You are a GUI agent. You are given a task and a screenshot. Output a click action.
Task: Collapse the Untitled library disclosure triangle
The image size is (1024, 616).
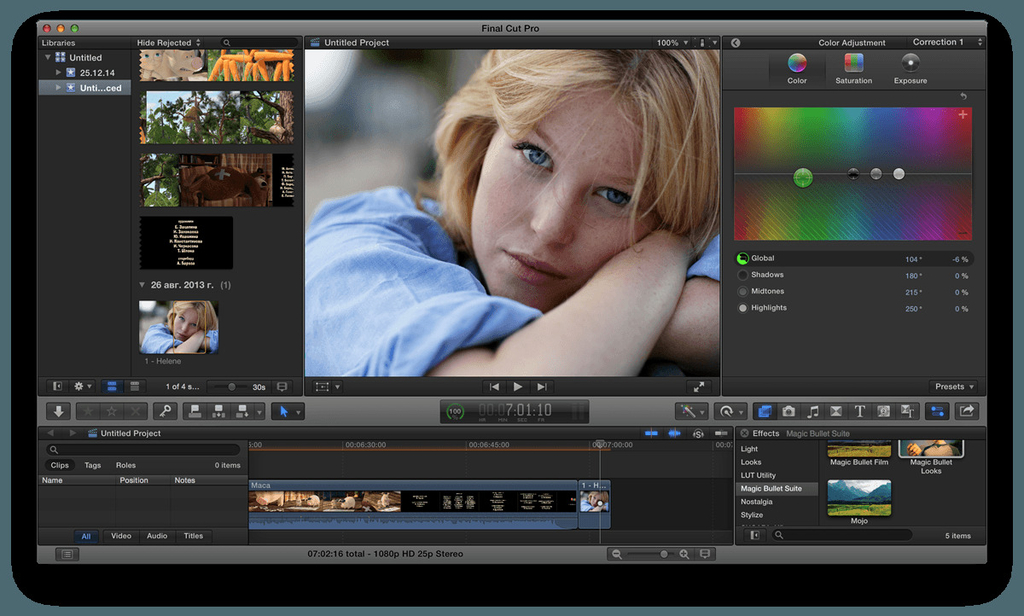pyautogui.click(x=48, y=58)
